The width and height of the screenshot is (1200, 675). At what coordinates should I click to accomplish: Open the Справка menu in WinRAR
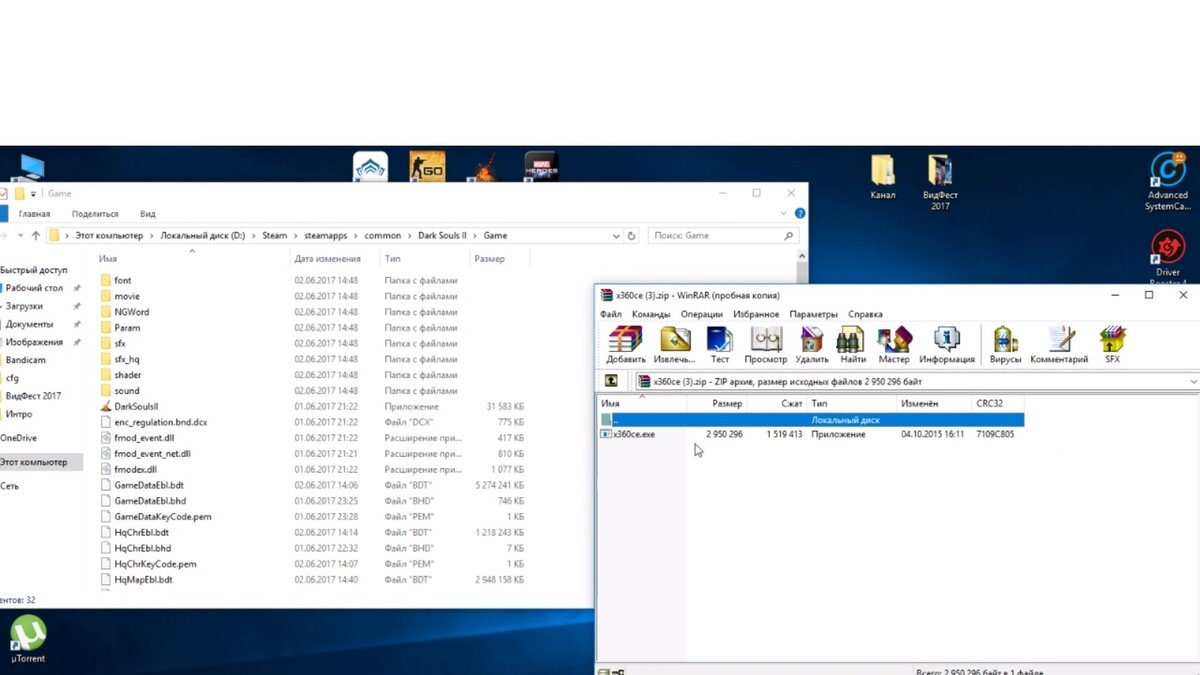(x=866, y=314)
